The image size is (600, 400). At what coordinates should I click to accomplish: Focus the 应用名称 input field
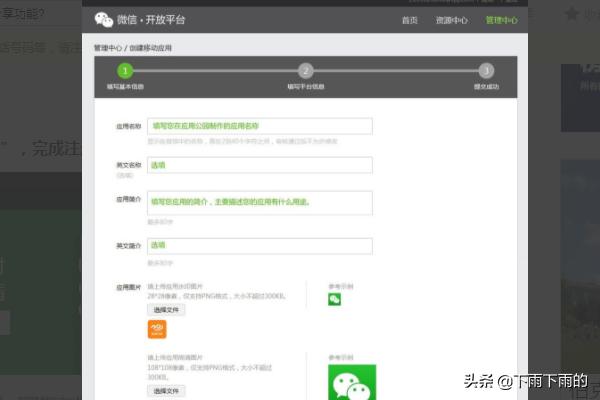pos(260,126)
